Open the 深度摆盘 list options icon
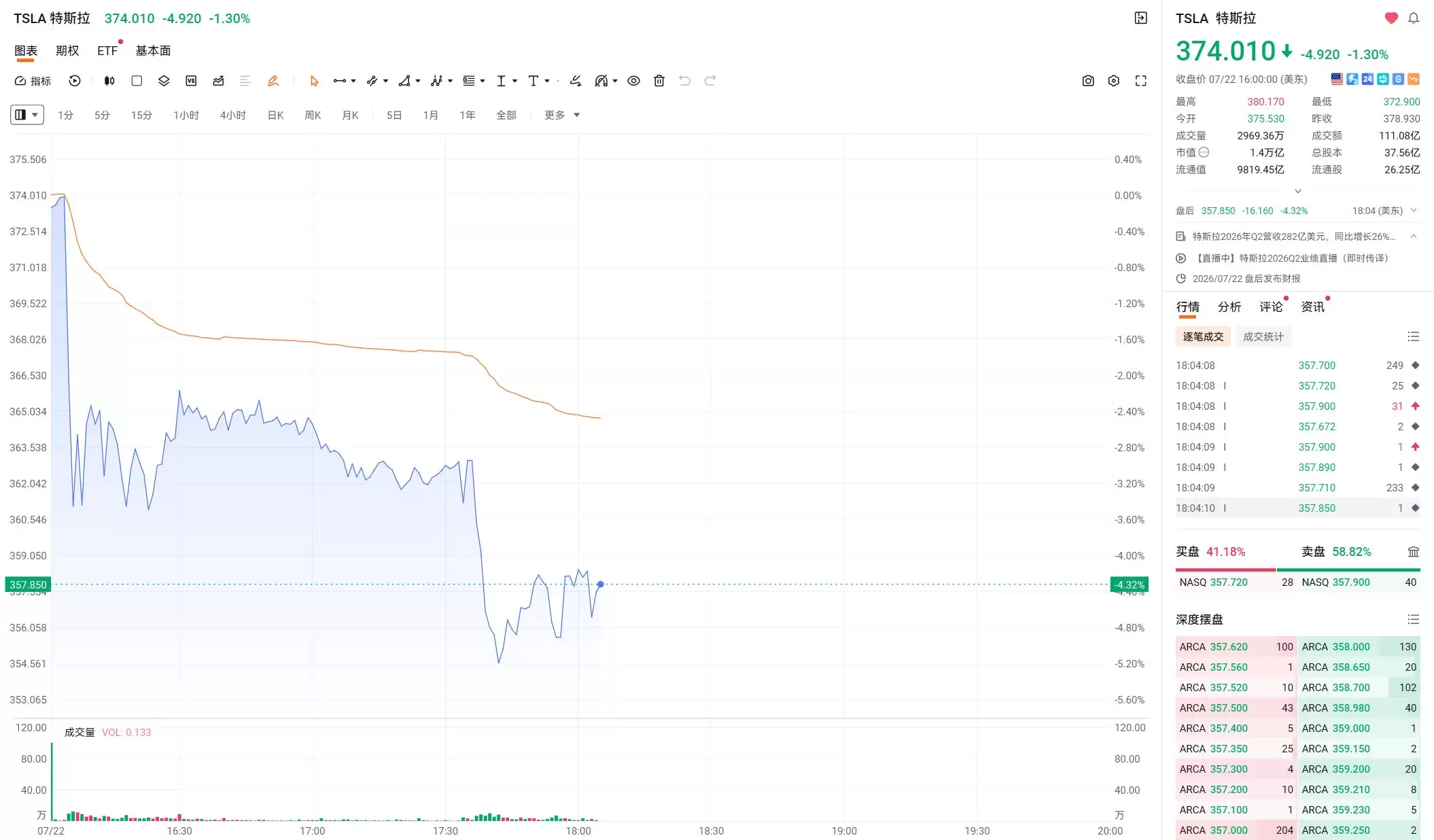Viewport: 1434px width, 840px height. 1414,620
